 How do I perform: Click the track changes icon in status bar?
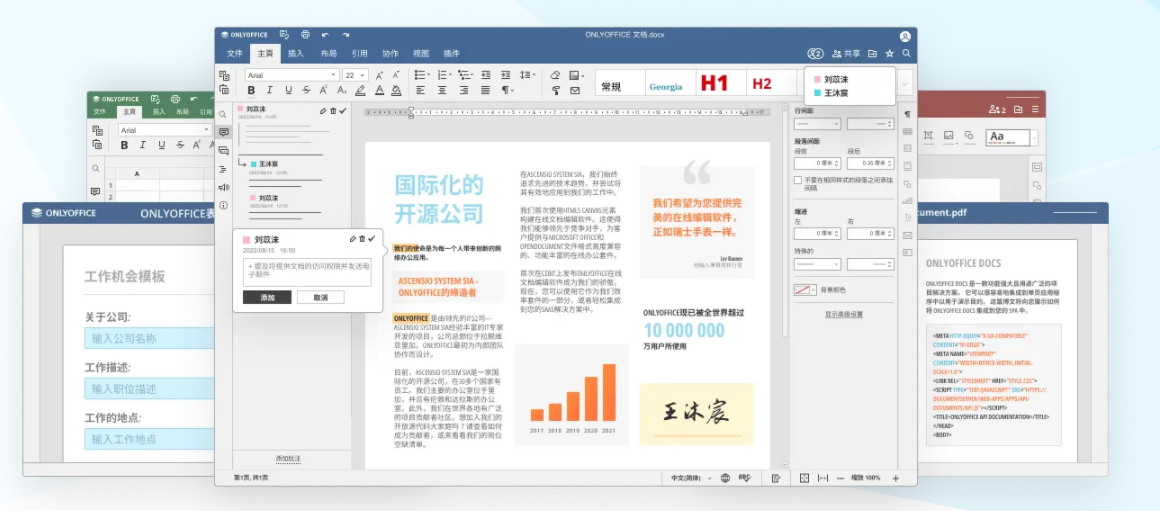point(776,478)
